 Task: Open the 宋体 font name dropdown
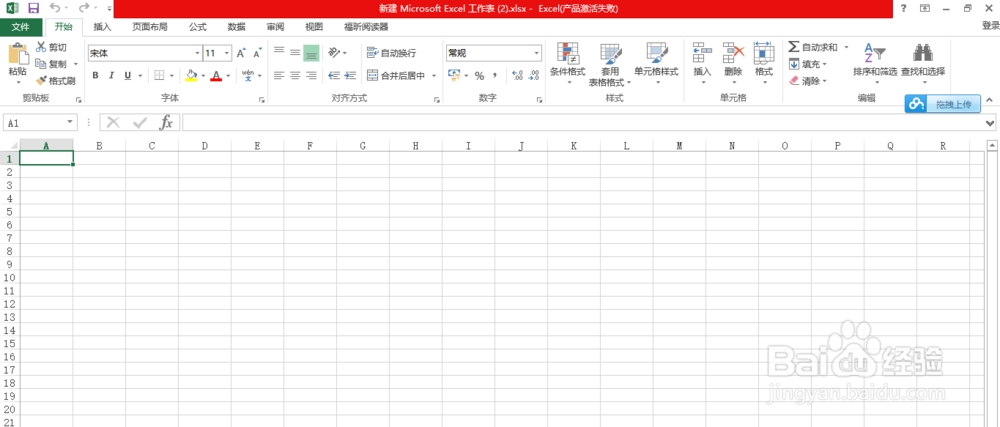tap(197, 54)
